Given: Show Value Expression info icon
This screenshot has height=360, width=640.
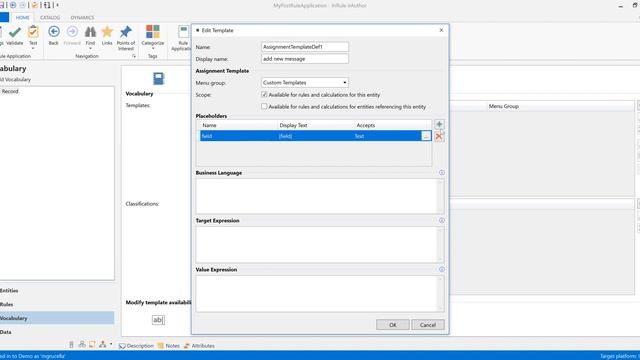Looking at the screenshot, I should [442, 269].
